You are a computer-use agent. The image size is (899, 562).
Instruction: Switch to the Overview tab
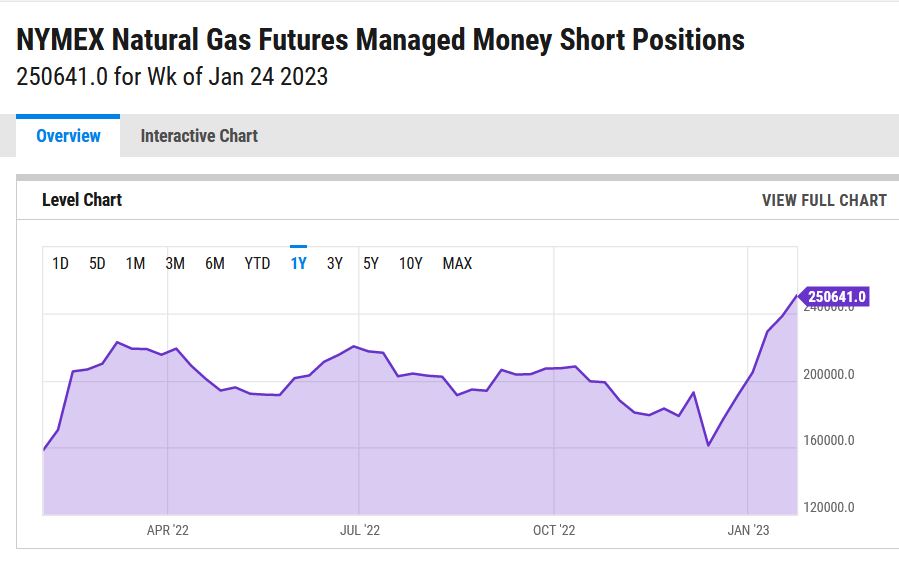point(68,136)
